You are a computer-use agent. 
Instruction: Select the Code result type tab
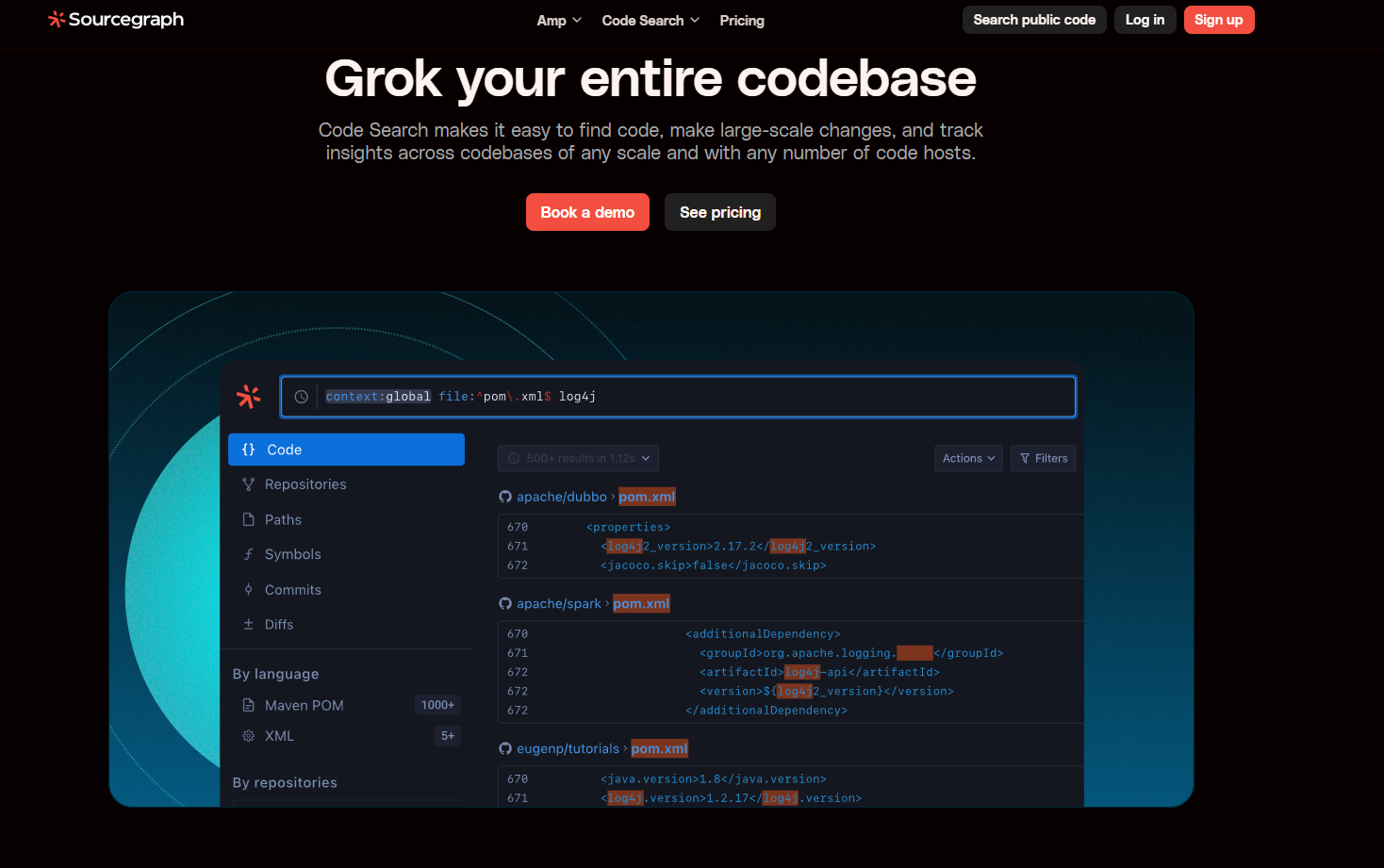coord(346,450)
